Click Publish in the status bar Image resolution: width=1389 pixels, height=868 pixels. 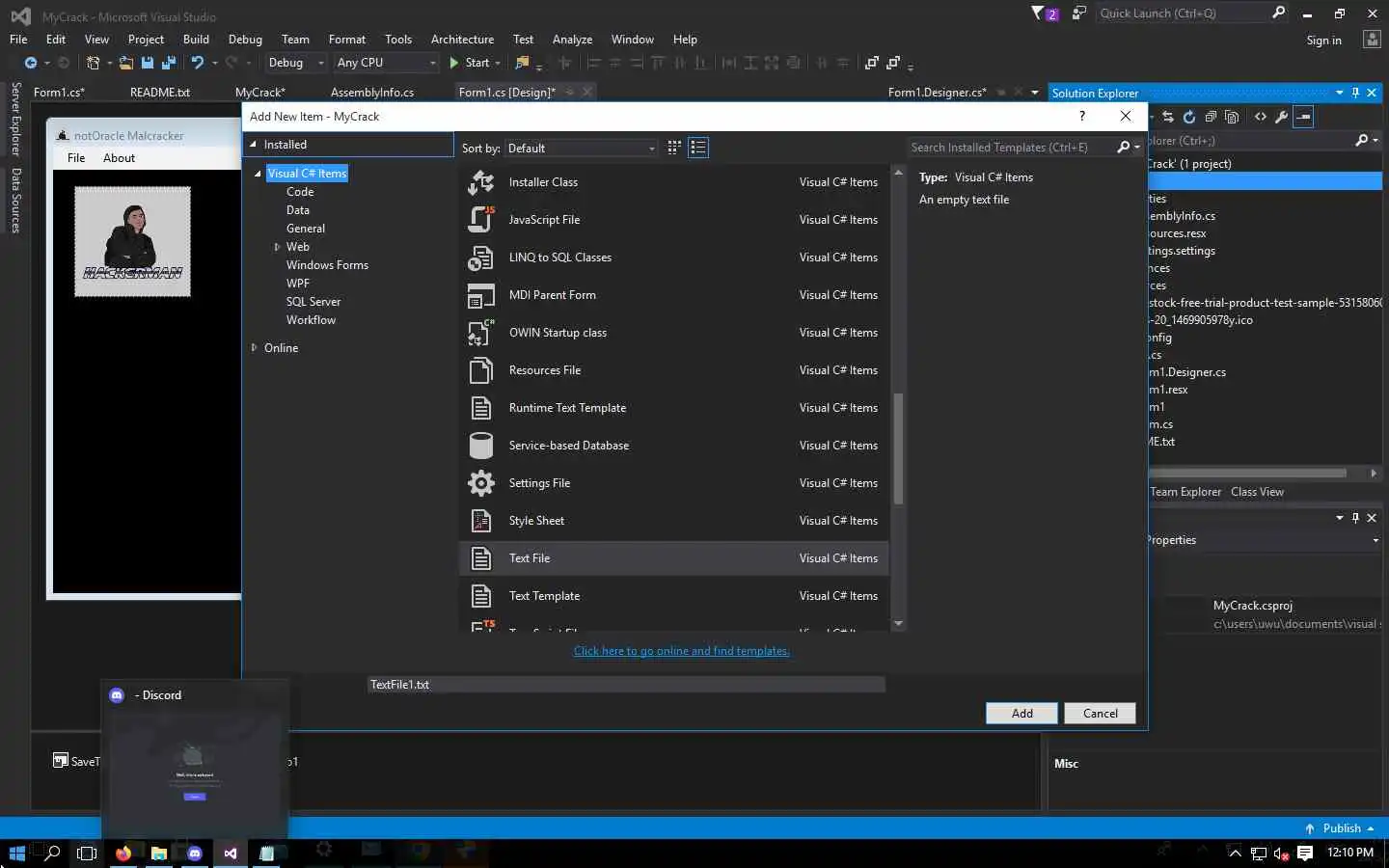pos(1339,828)
